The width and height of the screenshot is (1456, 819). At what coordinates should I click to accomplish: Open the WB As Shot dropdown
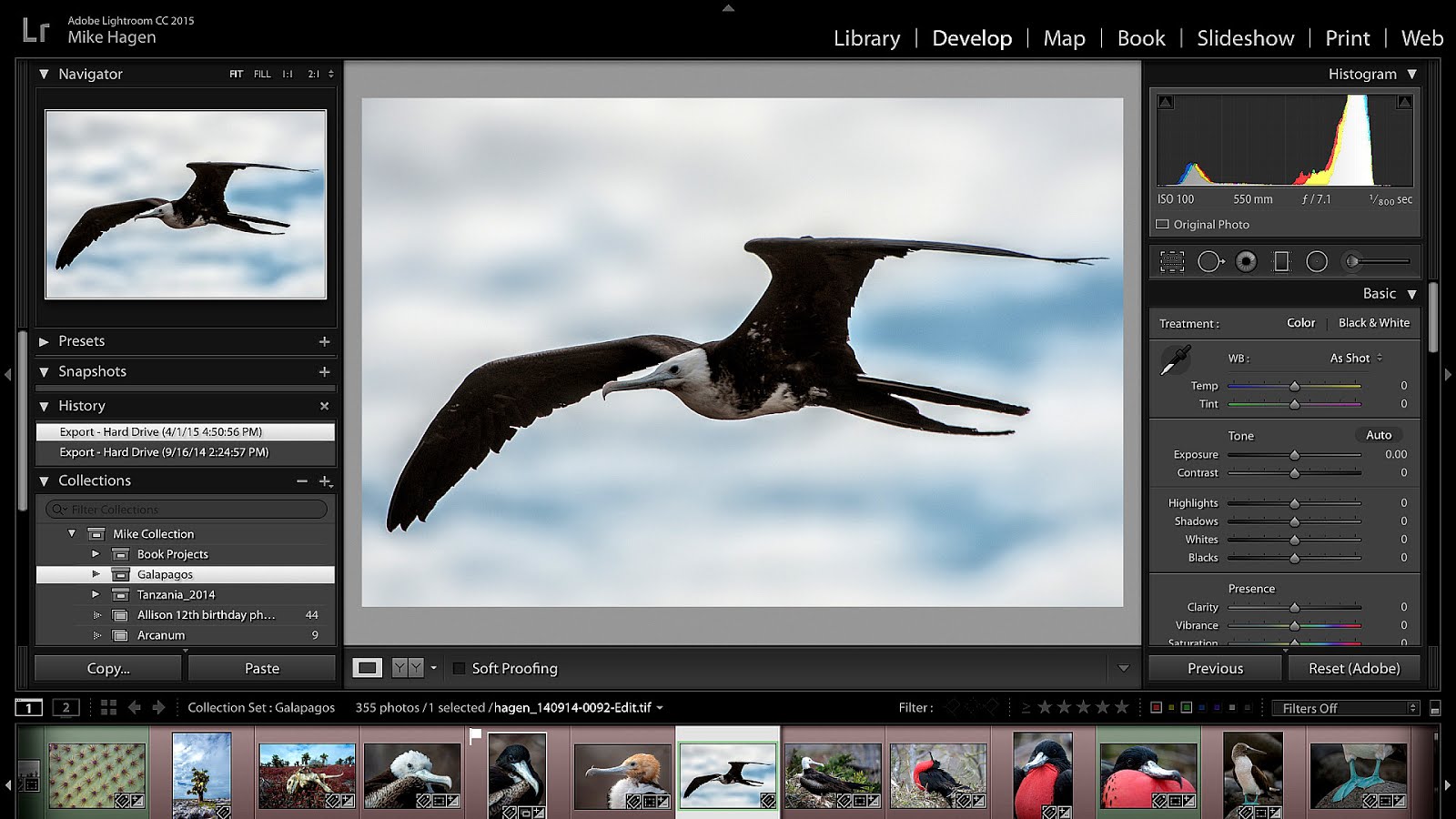click(1355, 358)
